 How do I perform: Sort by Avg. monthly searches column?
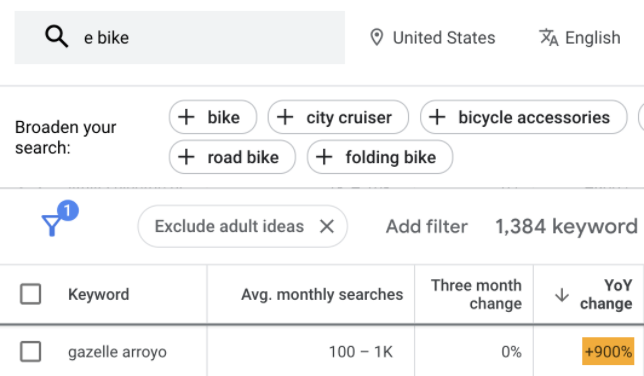tap(322, 294)
